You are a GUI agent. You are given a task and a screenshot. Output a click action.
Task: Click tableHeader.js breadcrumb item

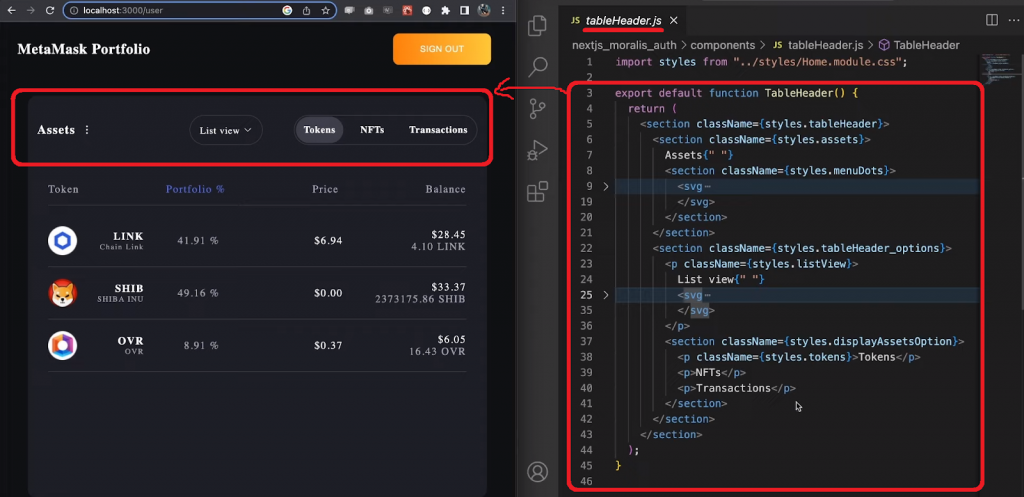coord(819,45)
